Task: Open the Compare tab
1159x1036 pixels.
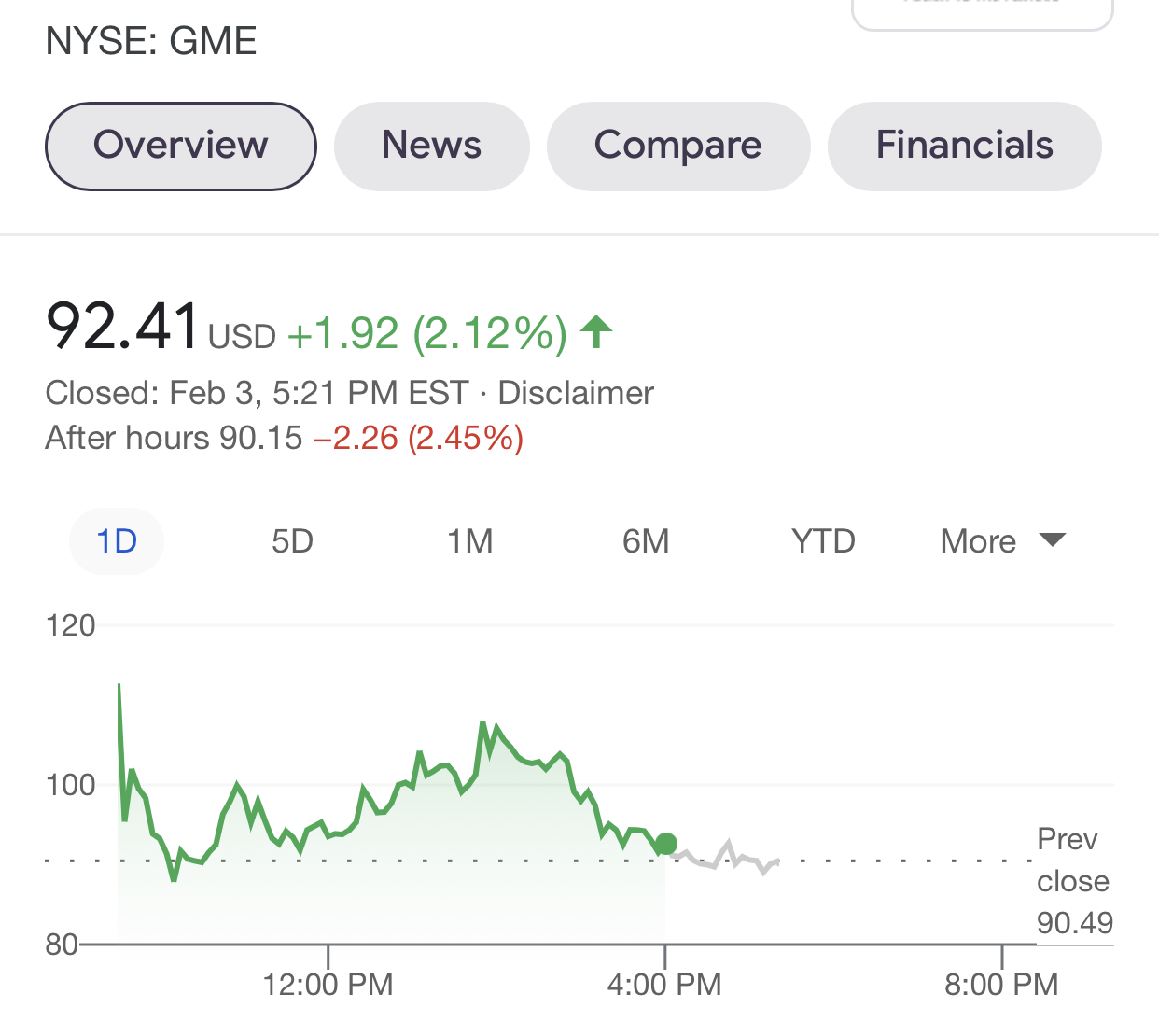Action: point(677,146)
